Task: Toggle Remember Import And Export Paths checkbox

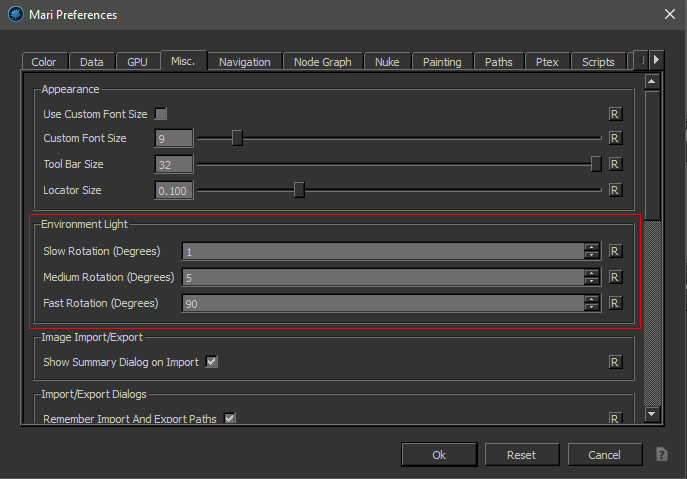Action: pyautogui.click(x=230, y=418)
